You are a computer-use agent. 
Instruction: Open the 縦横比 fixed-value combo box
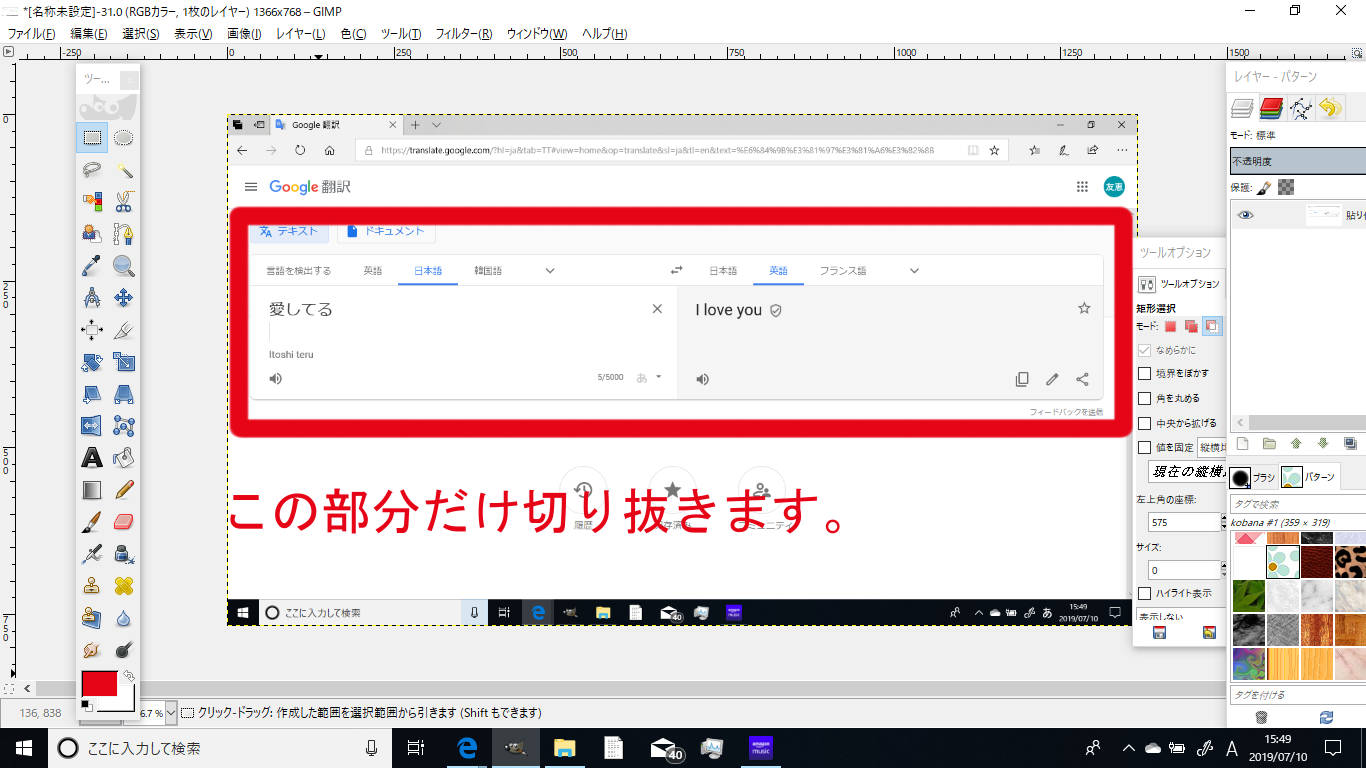[x=1212, y=447]
